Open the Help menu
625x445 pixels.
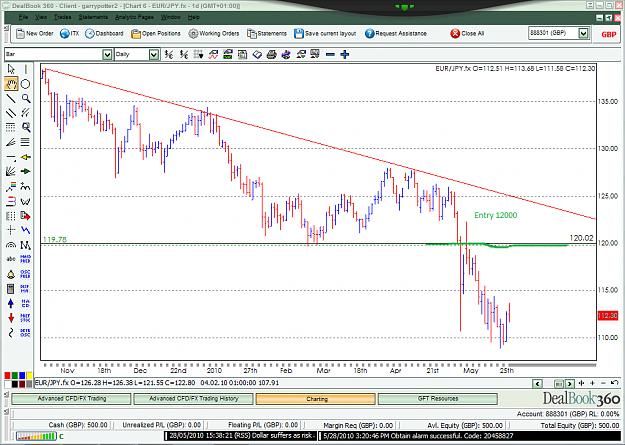(194, 17)
